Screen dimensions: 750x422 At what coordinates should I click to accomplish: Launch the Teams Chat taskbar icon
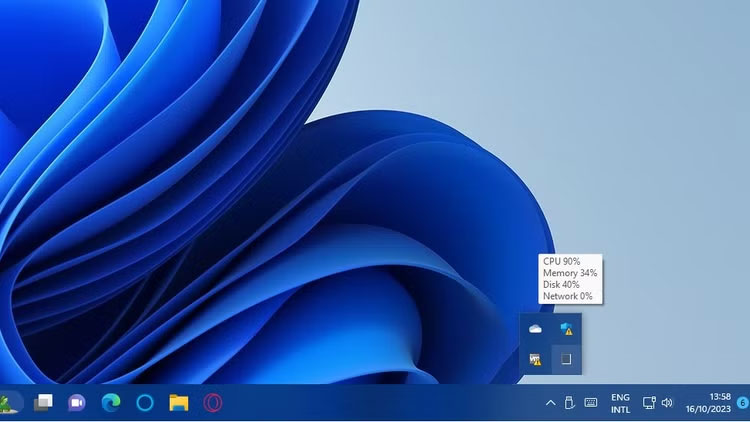pos(77,403)
